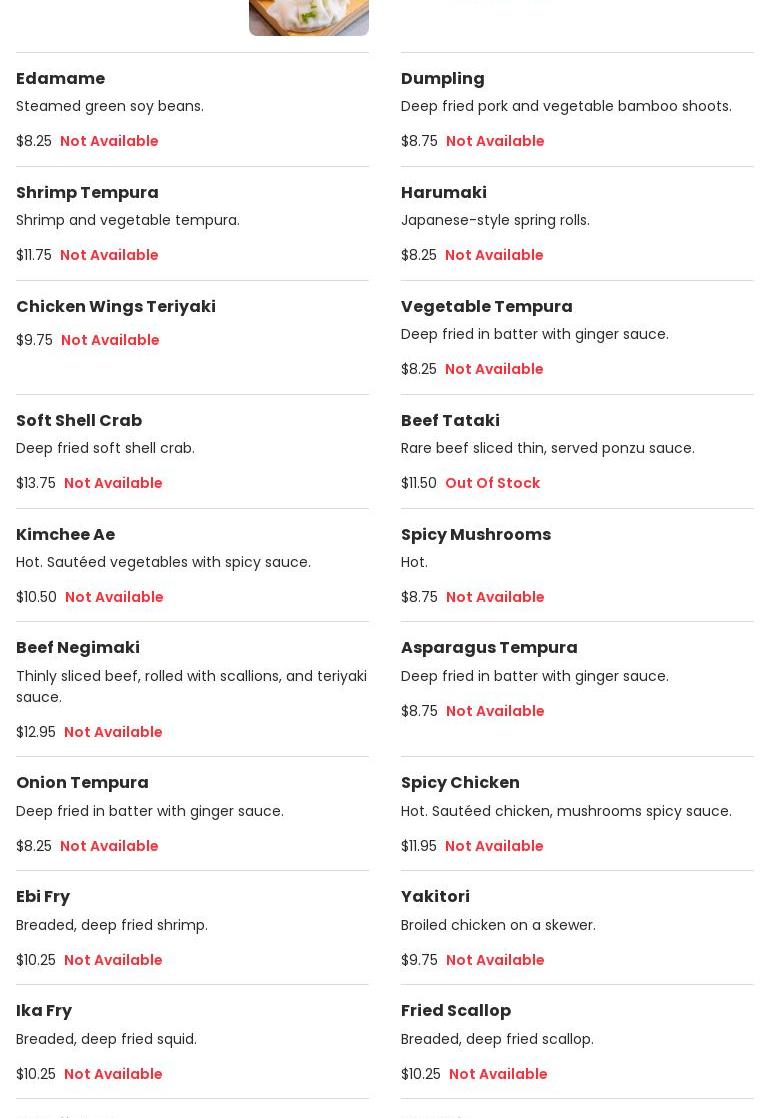Click the food photo thumbnail at top
This screenshot has height=1118, width=770.
308,17
